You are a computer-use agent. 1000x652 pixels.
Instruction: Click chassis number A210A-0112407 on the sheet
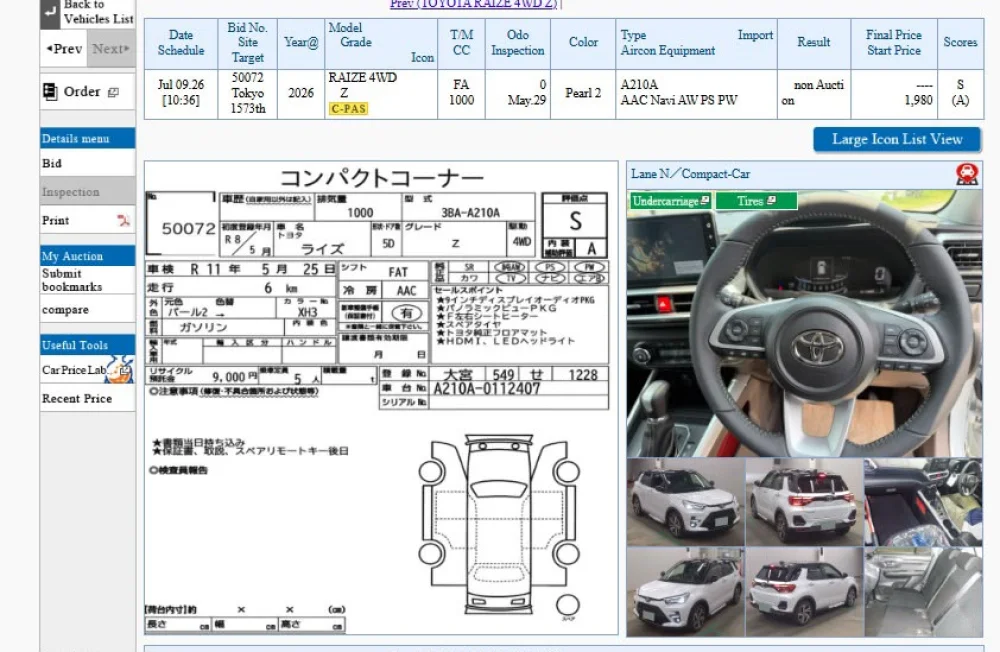(x=487, y=389)
